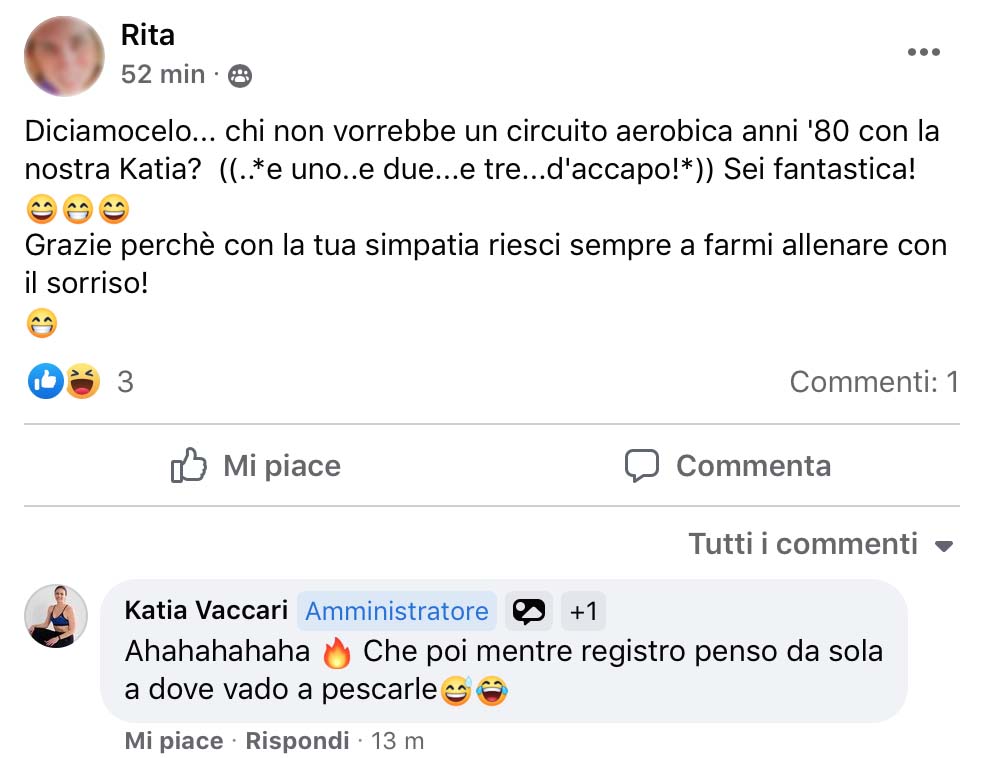The height and width of the screenshot is (758, 984).
Task: Open the comment's 13 m timestamp
Action: (397, 741)
